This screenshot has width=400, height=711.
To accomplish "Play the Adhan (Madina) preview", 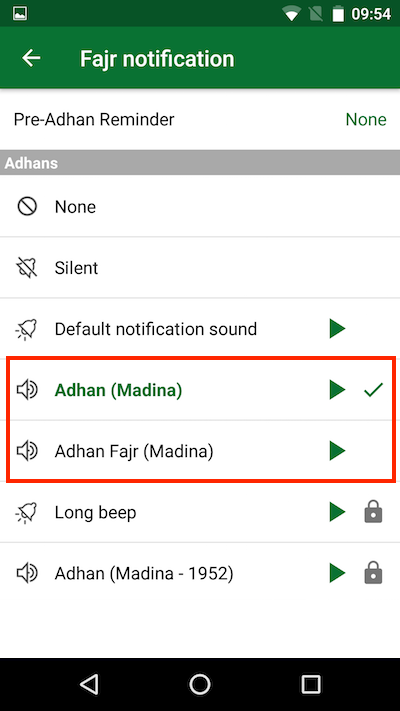I will pyautogui.click(x=337, y=390).
